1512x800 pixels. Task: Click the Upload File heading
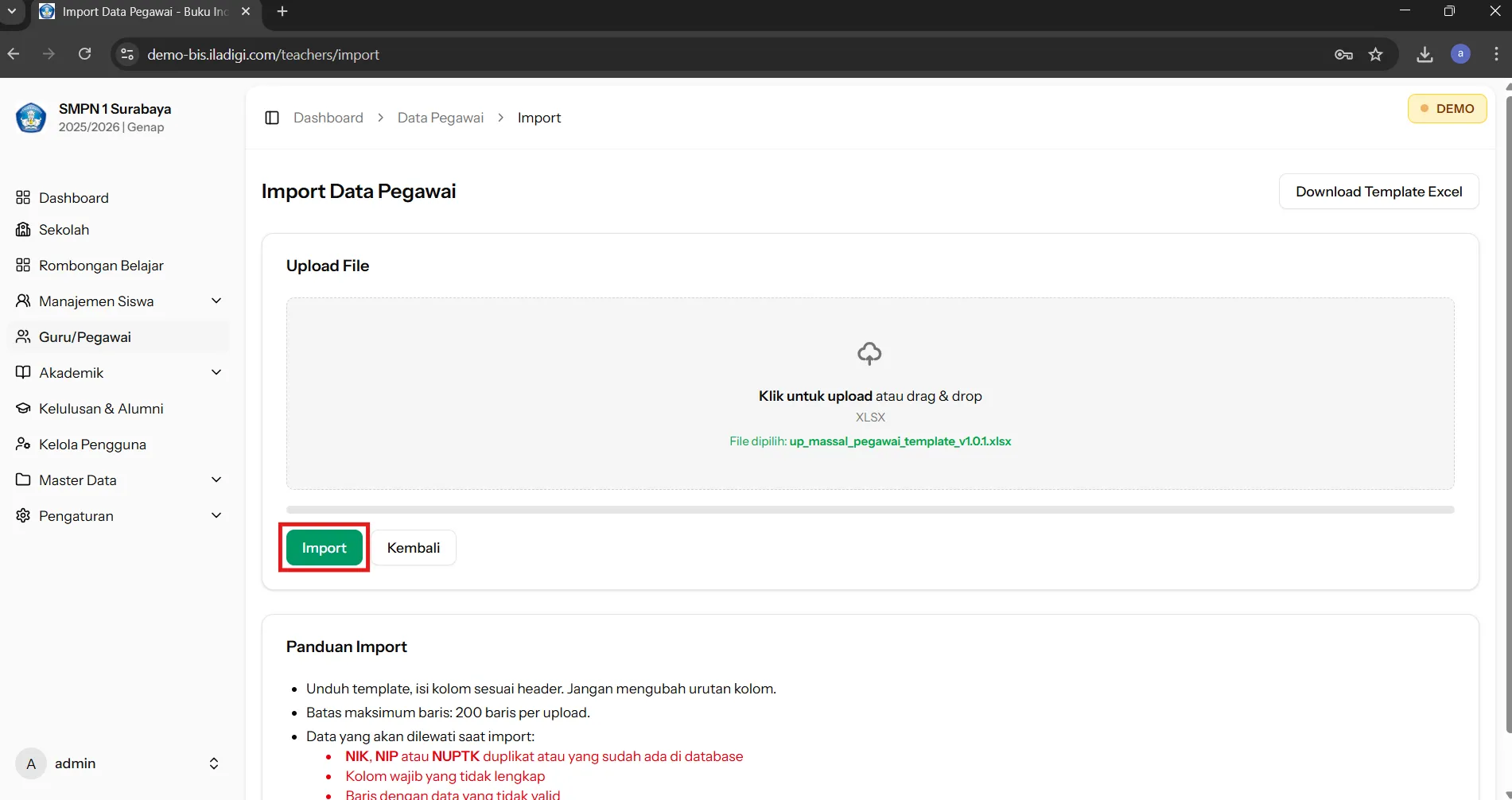[328, 266]
